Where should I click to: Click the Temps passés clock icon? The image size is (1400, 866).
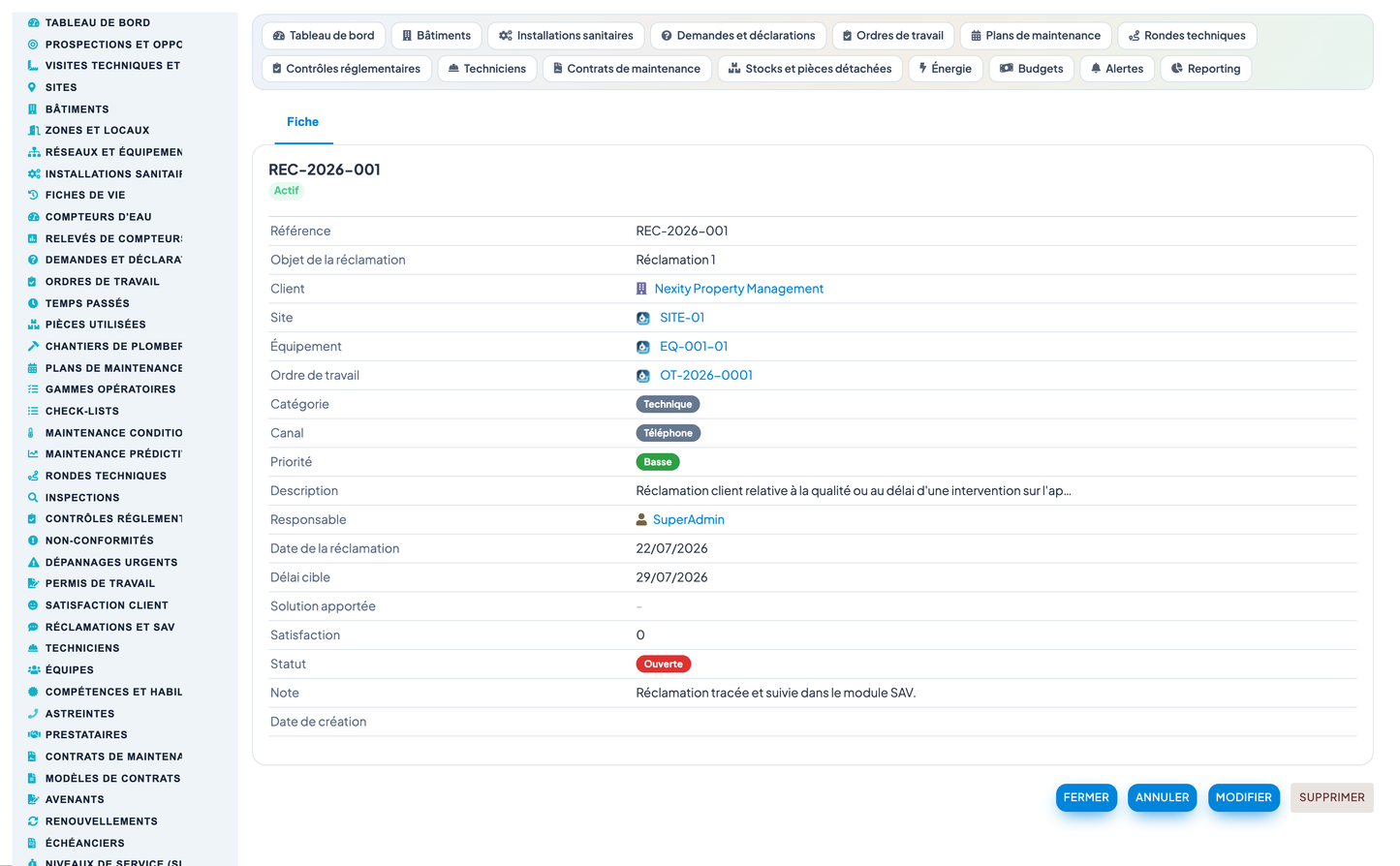click(x=33, y=303)
